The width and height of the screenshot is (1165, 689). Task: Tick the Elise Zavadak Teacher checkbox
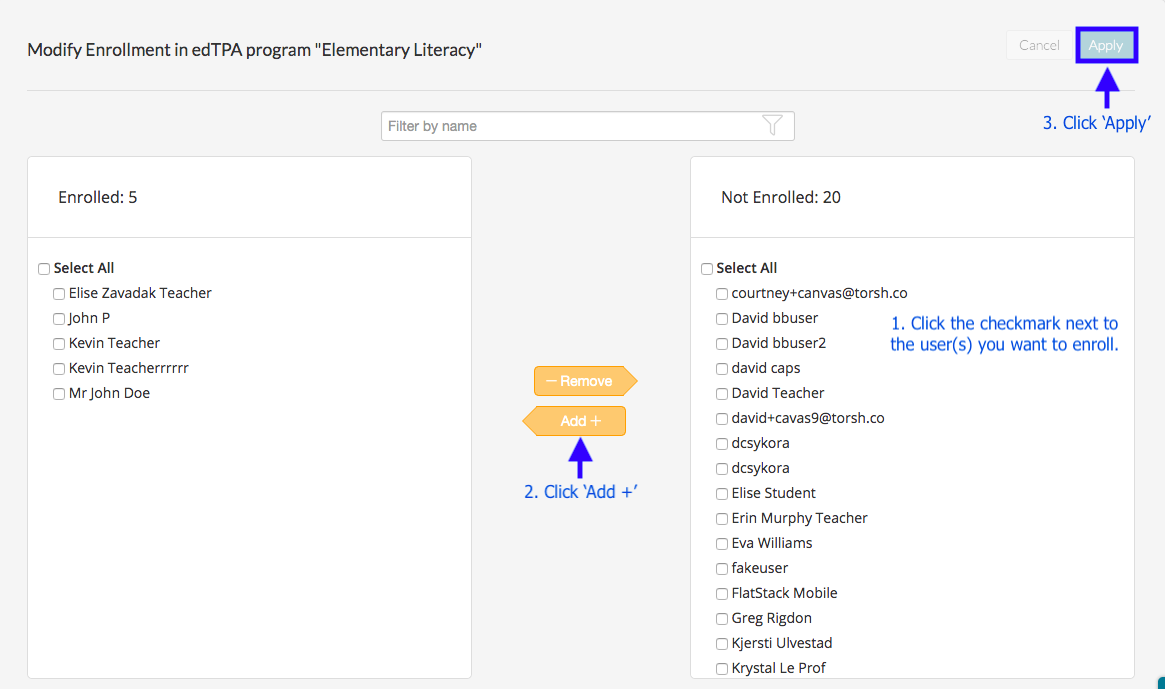click(x=59, y=294)
